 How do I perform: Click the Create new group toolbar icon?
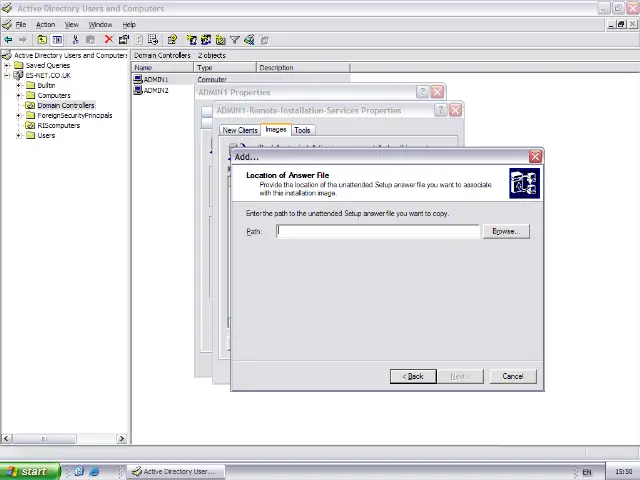click(x=206, y=40)
